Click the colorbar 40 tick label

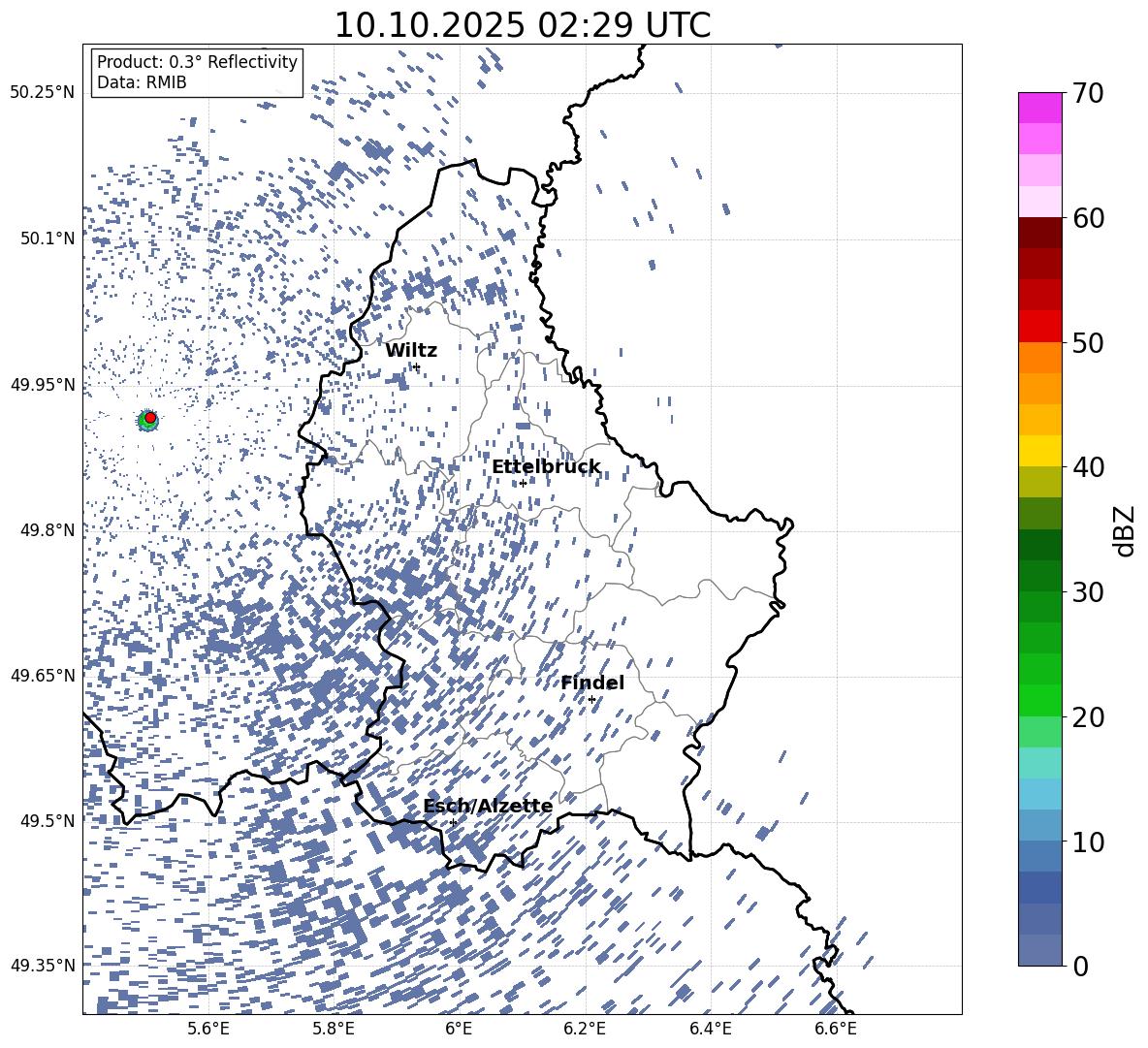[x=1088, y=467]
